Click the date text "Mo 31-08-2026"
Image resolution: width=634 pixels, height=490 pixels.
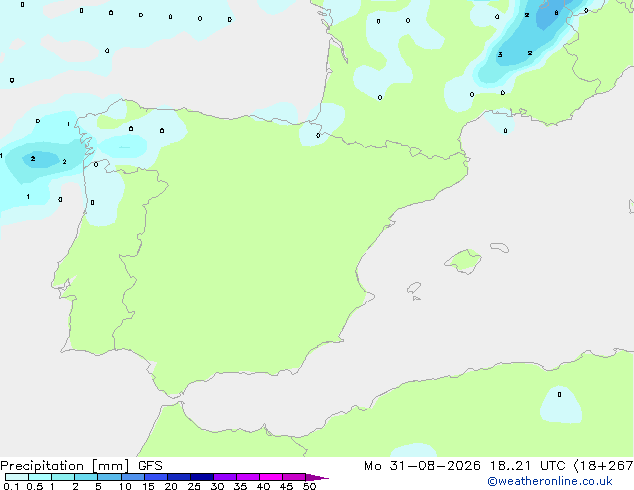click(x=422, y=466)
